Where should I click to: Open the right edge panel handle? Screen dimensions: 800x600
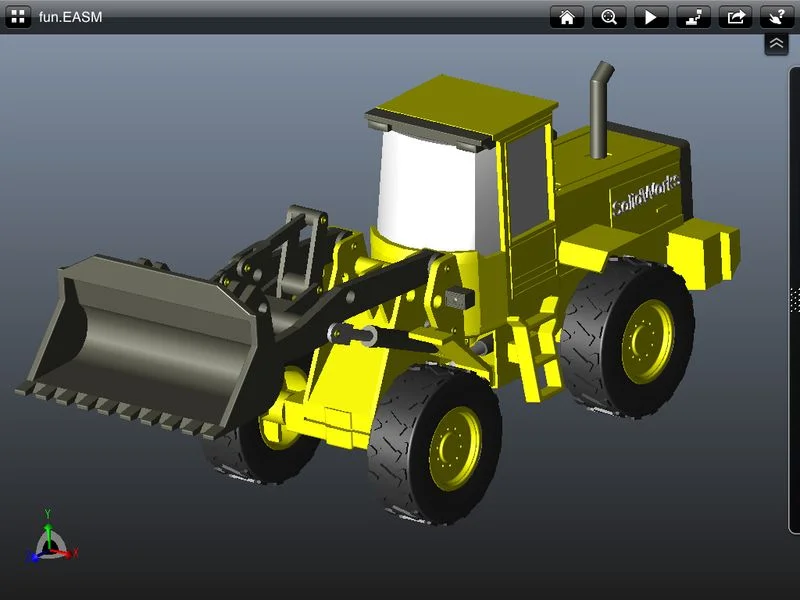(794, 300)
